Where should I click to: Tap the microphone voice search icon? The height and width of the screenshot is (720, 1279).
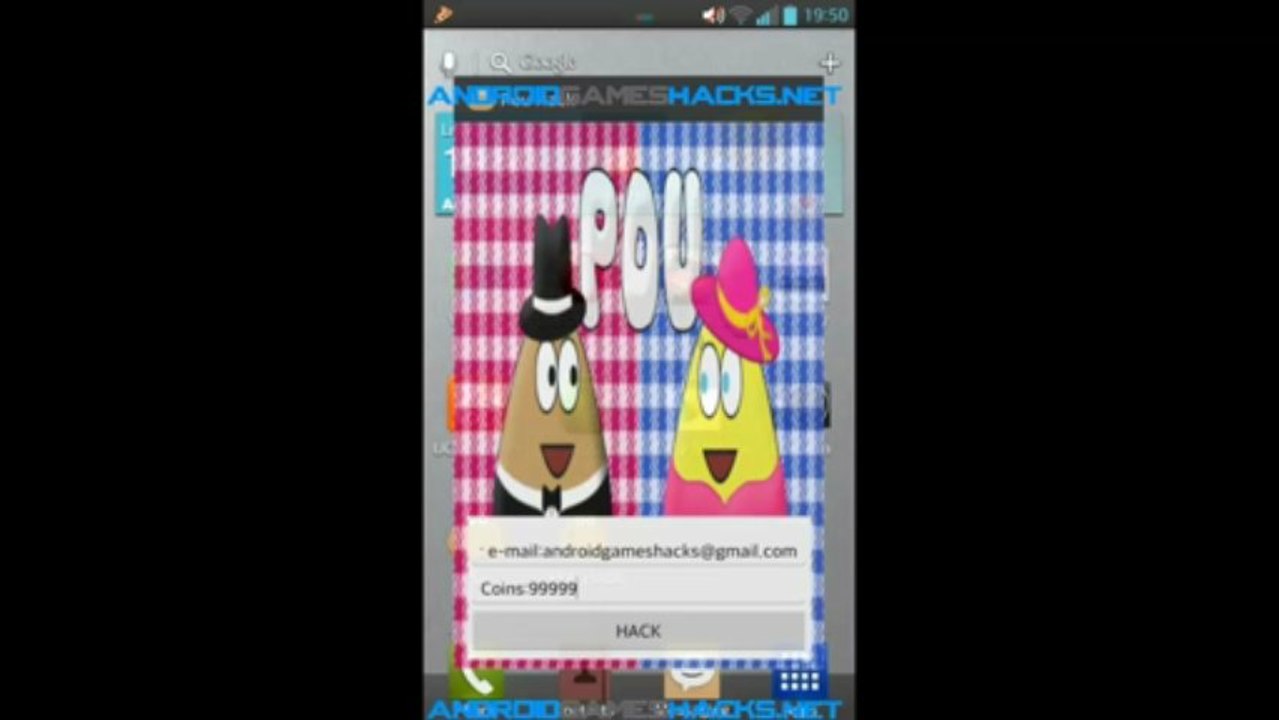[448, 64]
